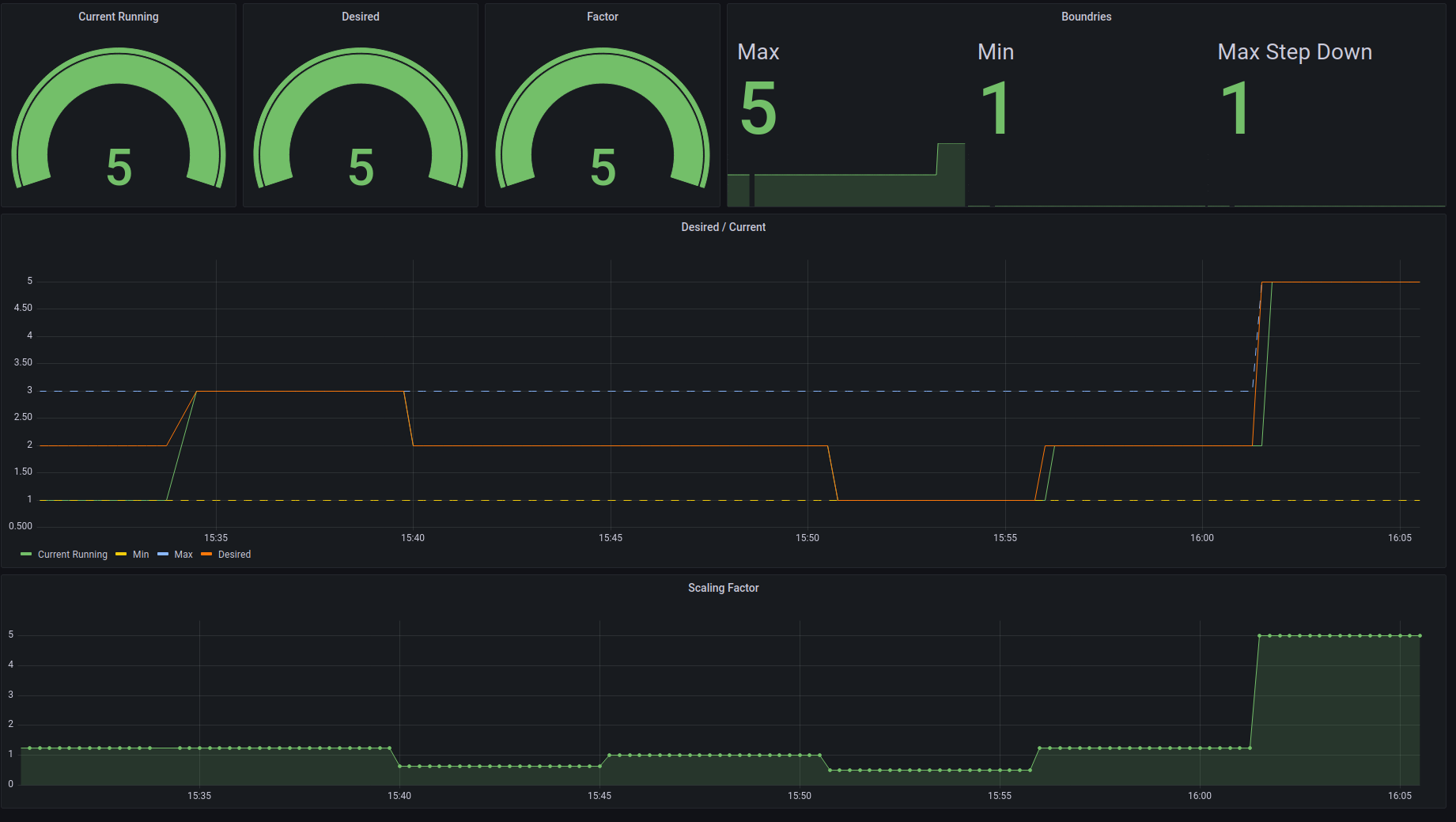Open the Desired panel title menu
This screenshot has width=1456, height=822.
point(361,17)
